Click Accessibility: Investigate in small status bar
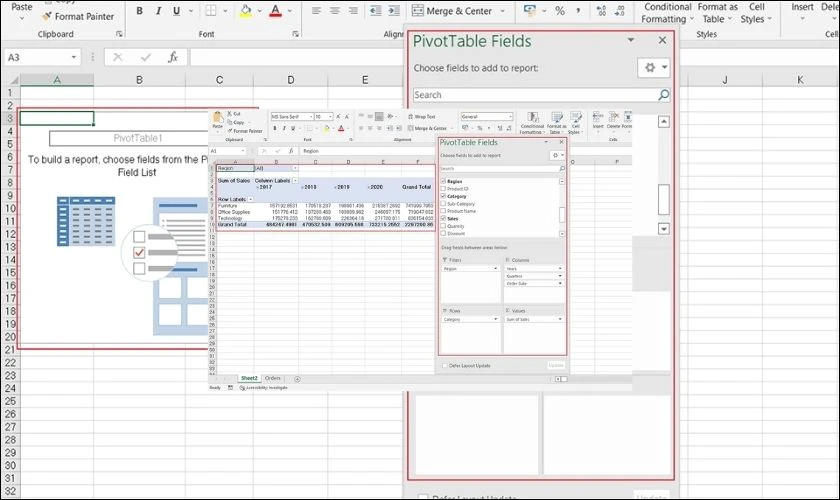Image resolution: width=840 pixels, height=500 pixels. 263,387
